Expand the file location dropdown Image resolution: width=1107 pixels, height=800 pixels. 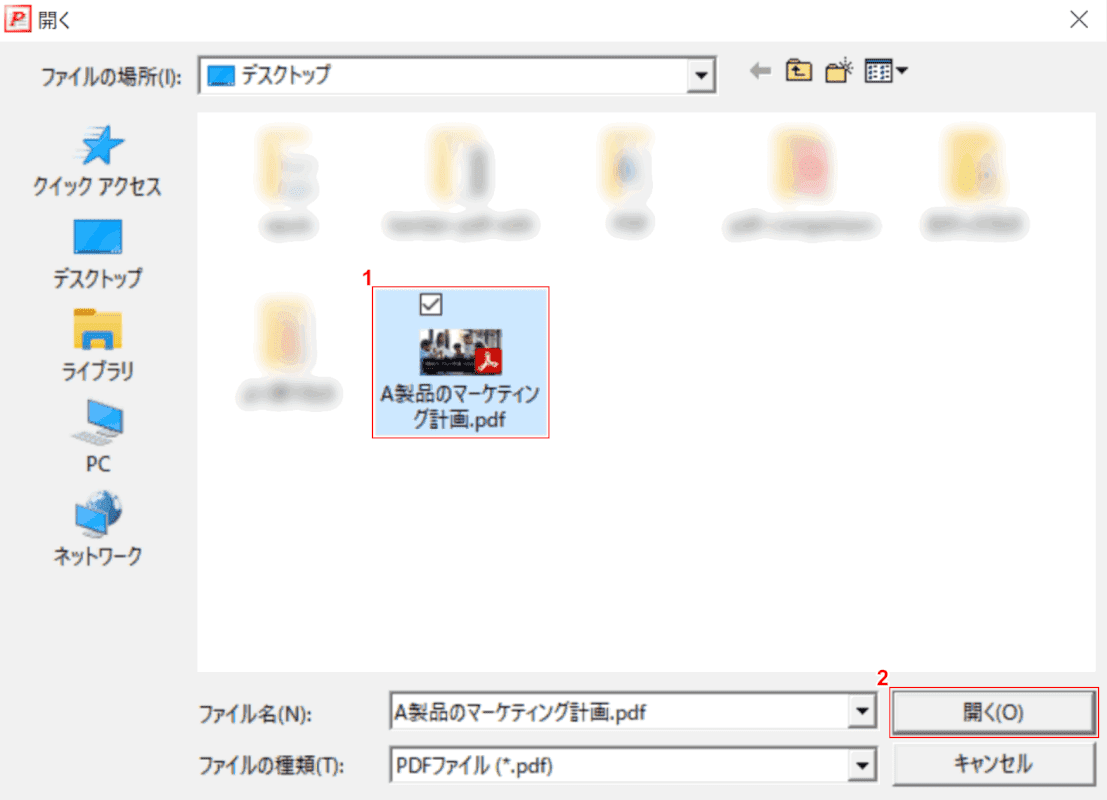click(701, 75)
